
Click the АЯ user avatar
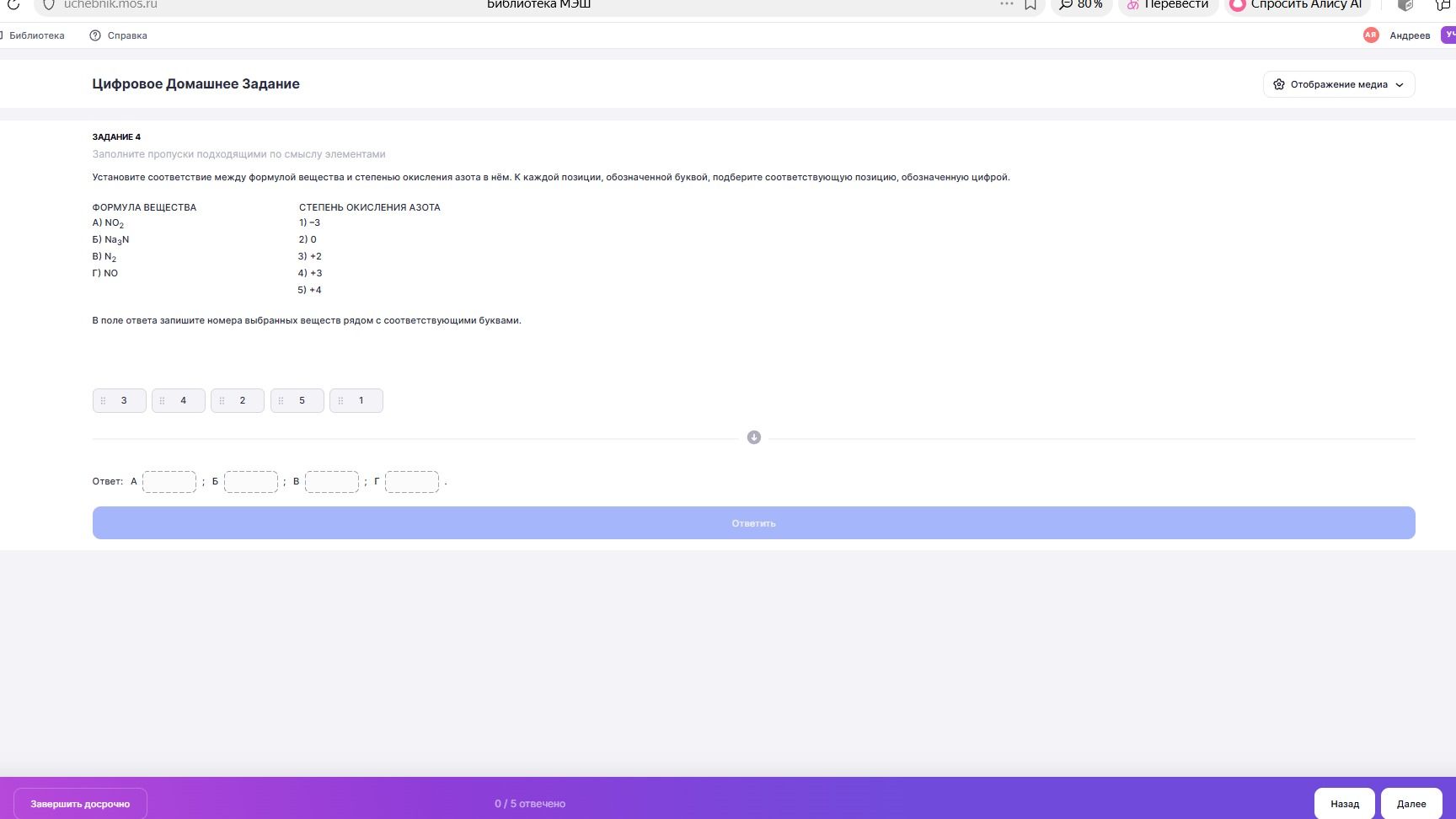pyautogui.click(x=1371, y=35)
